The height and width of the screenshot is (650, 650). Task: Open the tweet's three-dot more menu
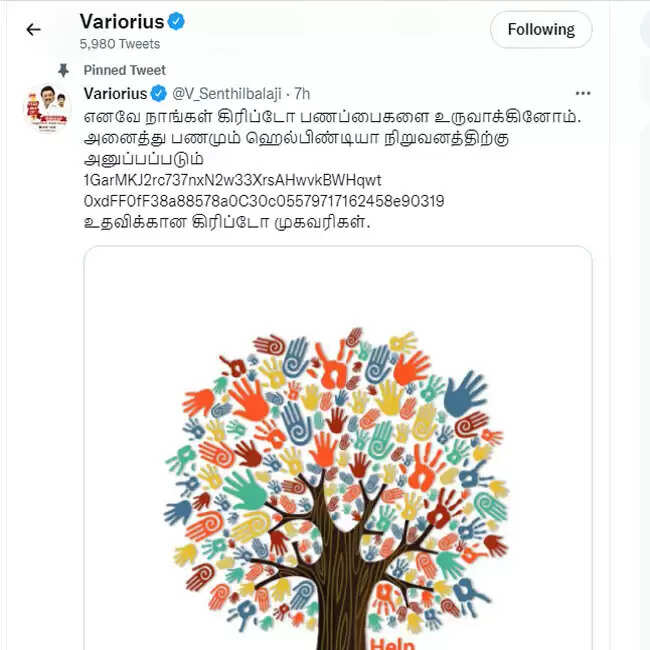click(583, 93)
